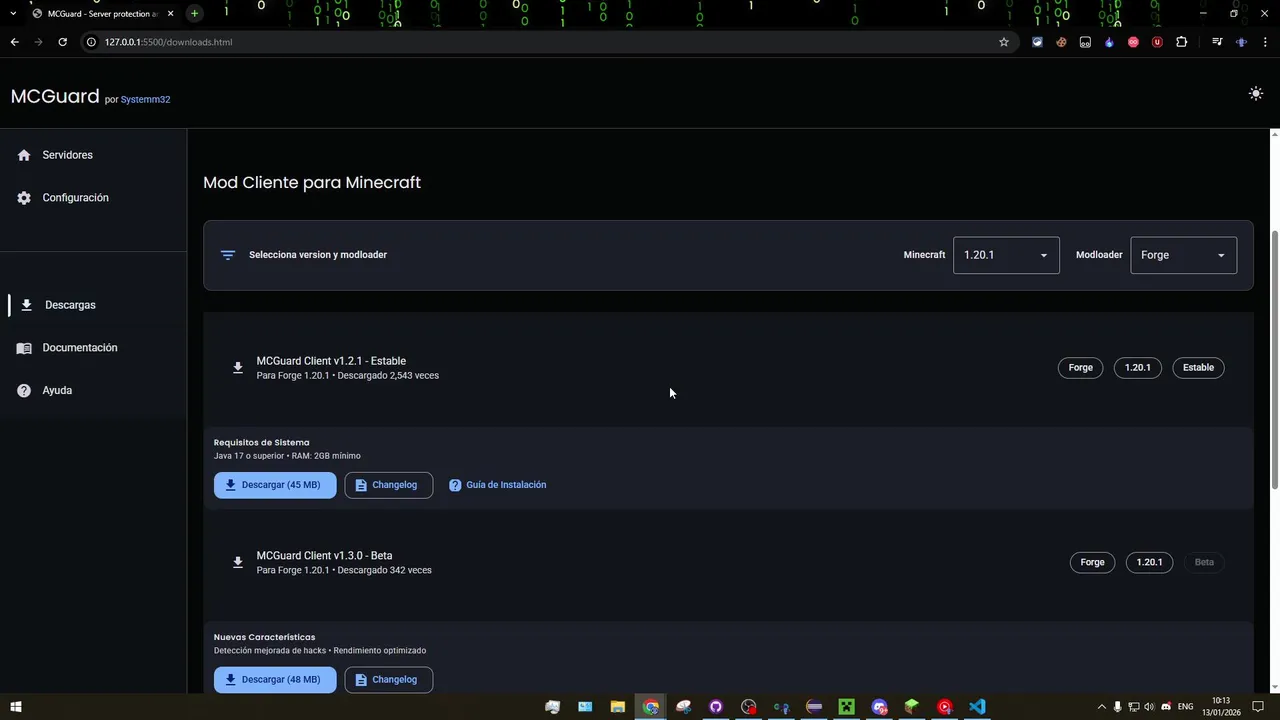Open the Guía de Instalación link
Viewport: 1280px width, 720px height.
497,485
